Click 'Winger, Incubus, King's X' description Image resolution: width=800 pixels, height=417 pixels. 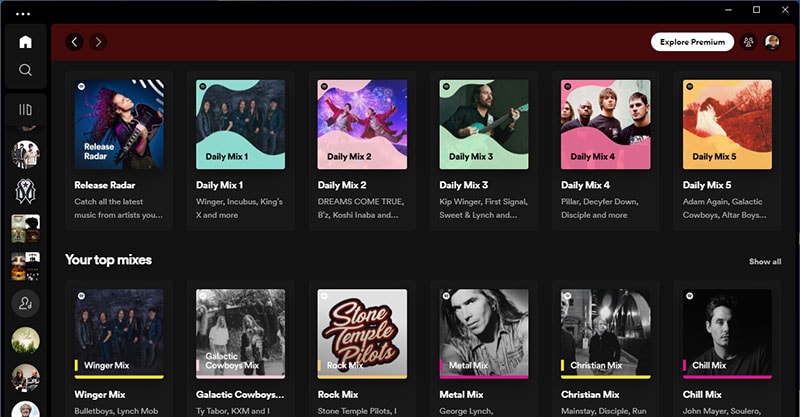(x=239, y=208)
